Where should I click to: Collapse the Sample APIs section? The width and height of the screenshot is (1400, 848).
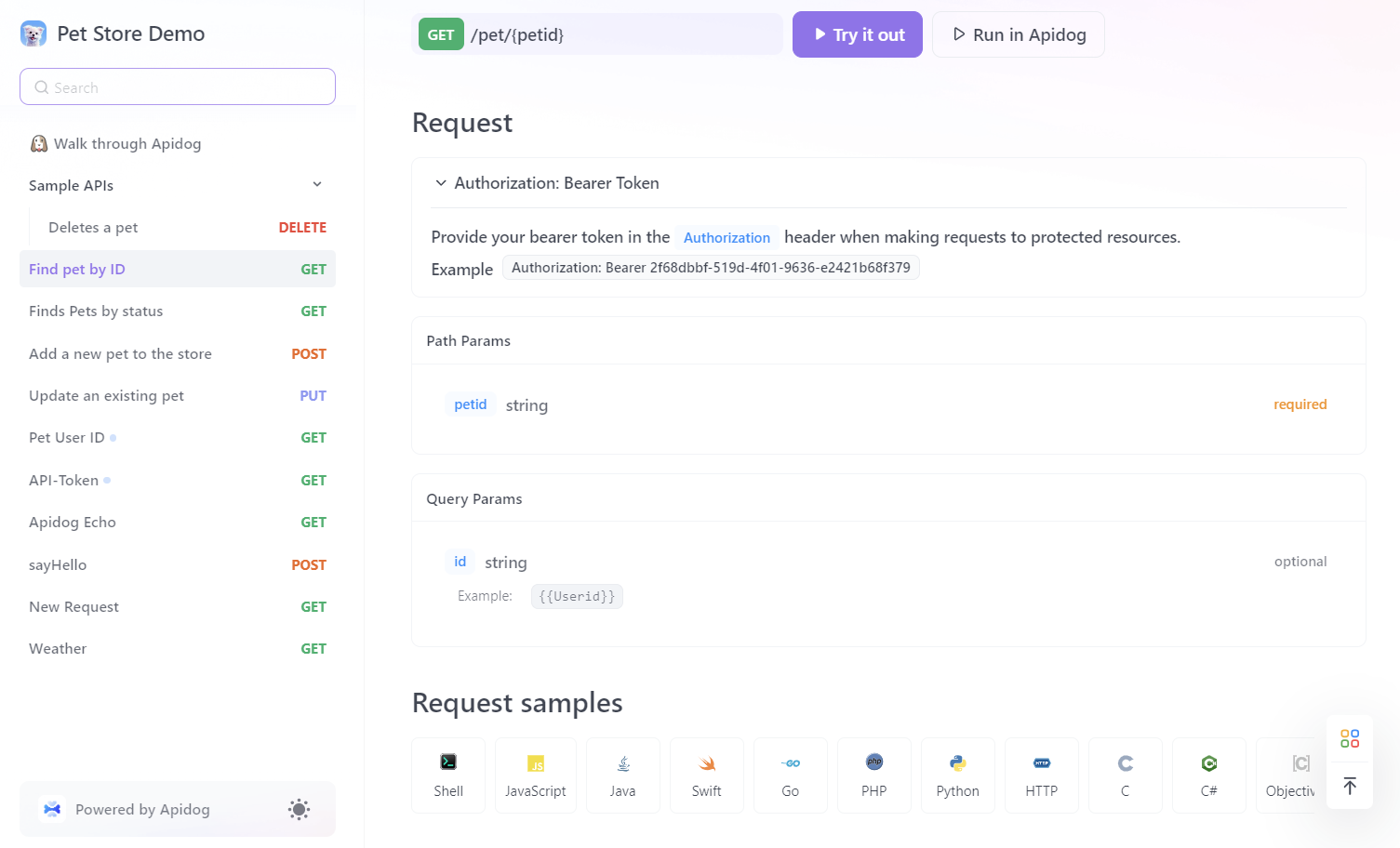click(317, 184)
